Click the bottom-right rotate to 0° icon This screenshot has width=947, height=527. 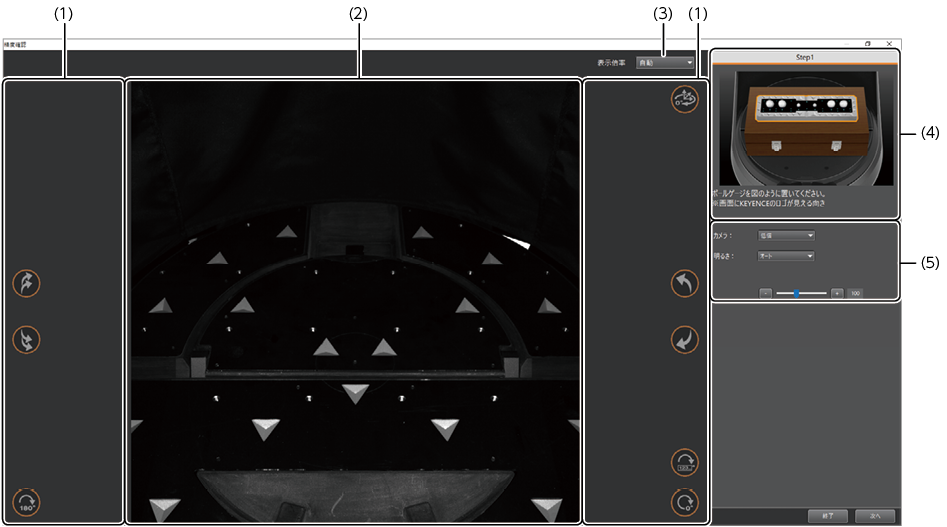point(685,501)
